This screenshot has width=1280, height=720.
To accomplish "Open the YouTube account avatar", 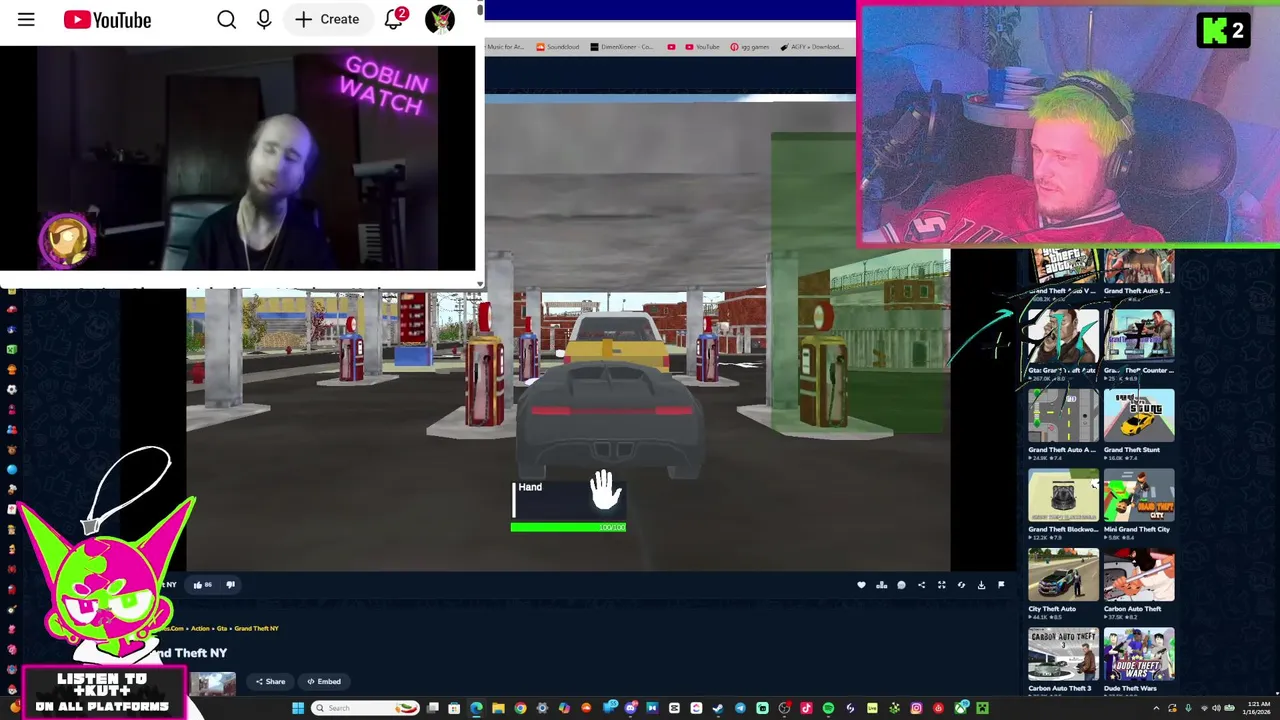I will tap(440, 20).
